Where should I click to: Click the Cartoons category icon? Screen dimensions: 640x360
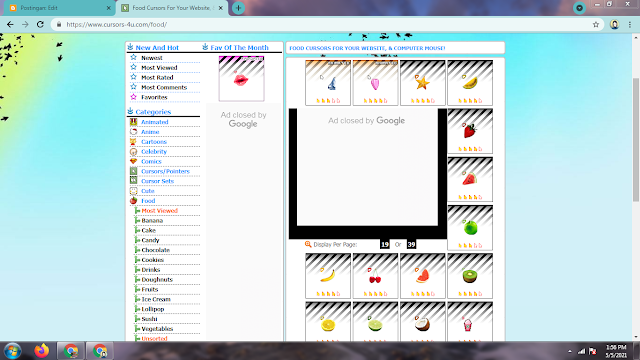(133, 141)
